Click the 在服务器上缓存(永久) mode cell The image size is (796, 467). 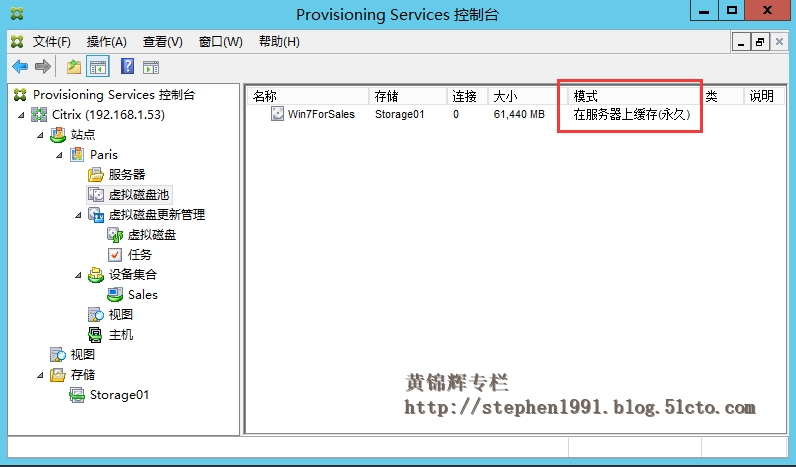click(x=632, y=114)
